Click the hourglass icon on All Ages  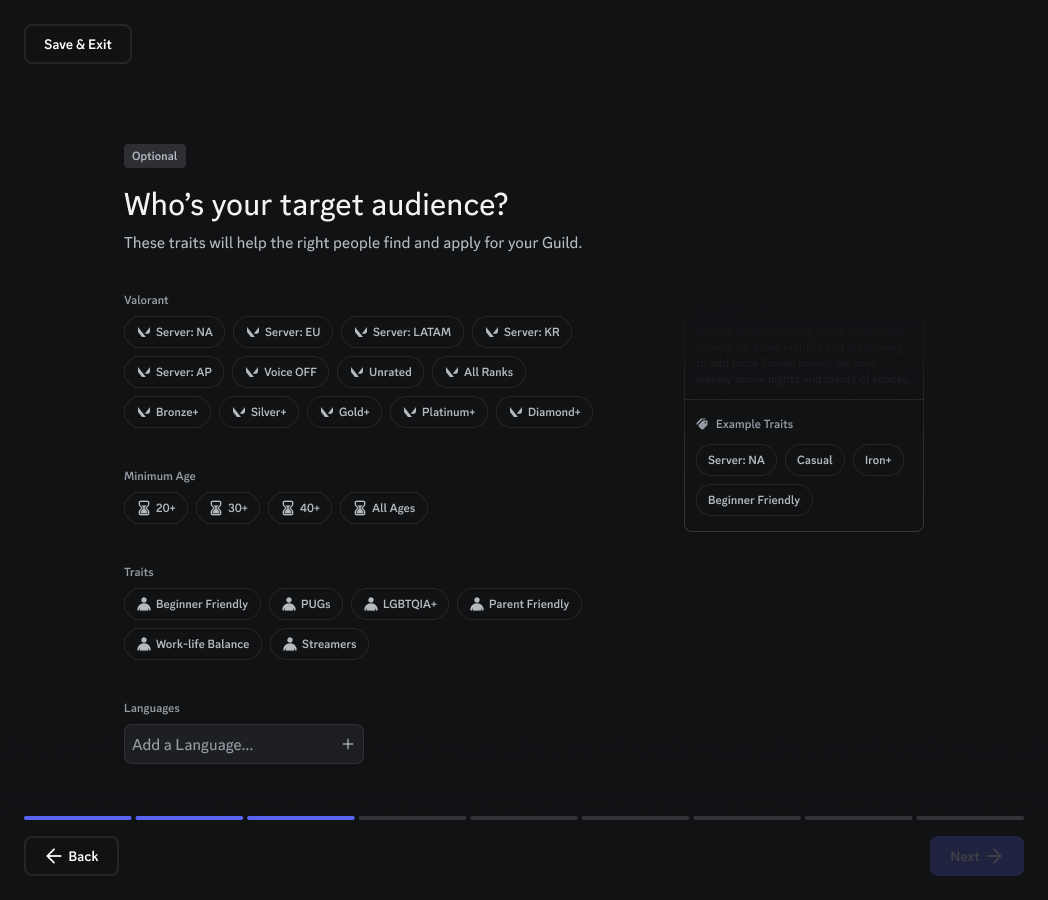(360, 508)
